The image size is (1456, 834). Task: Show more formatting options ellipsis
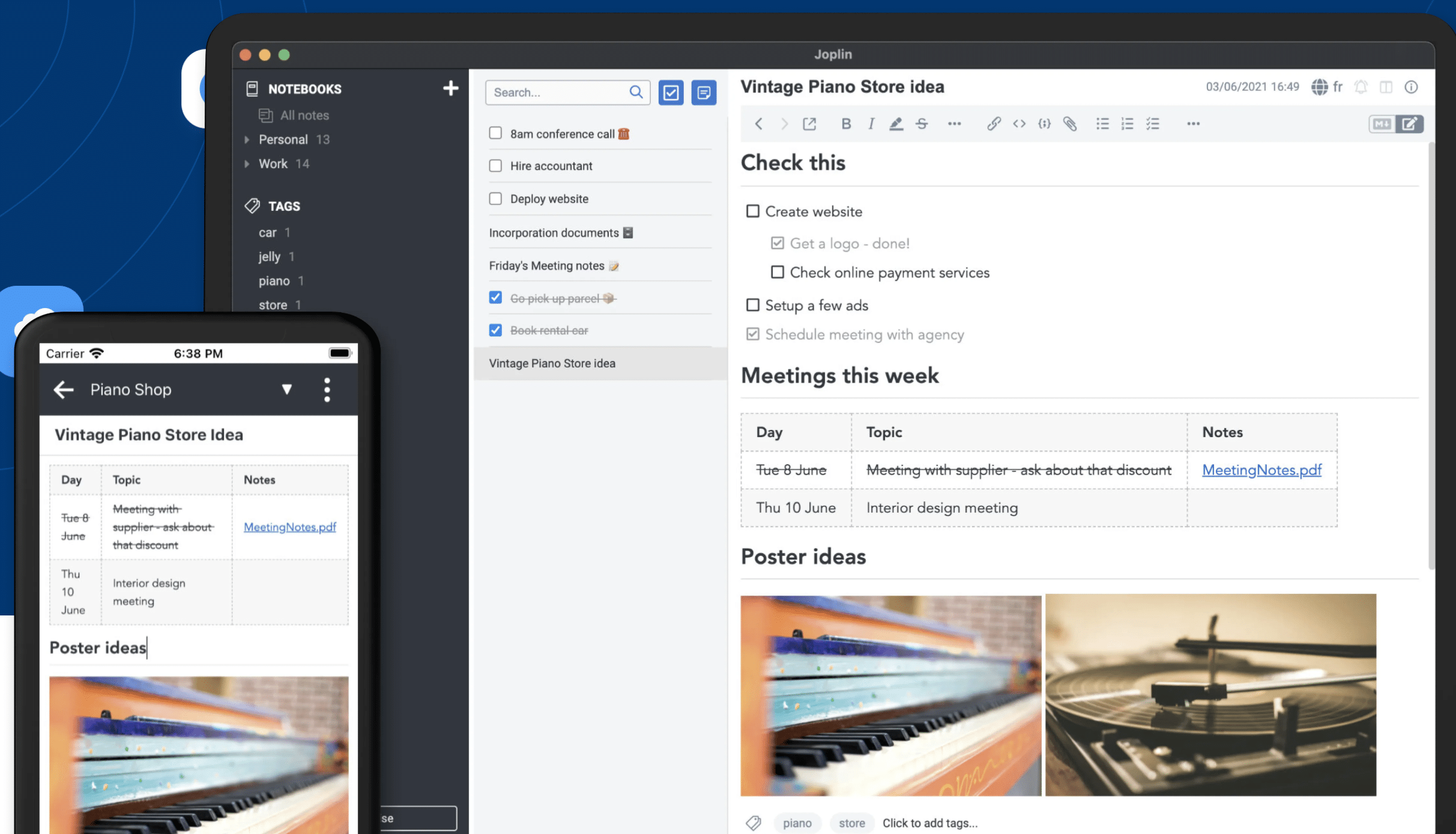click(x=954, y=124)
